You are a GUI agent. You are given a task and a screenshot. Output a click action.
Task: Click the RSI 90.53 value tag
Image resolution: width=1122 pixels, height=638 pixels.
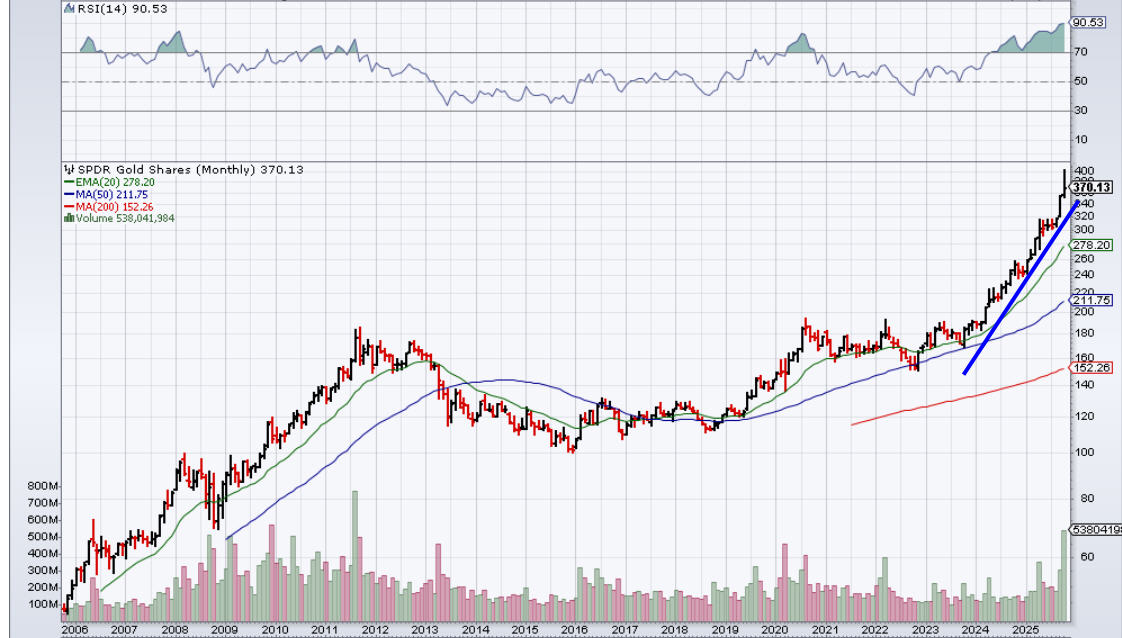[1088, 22]
